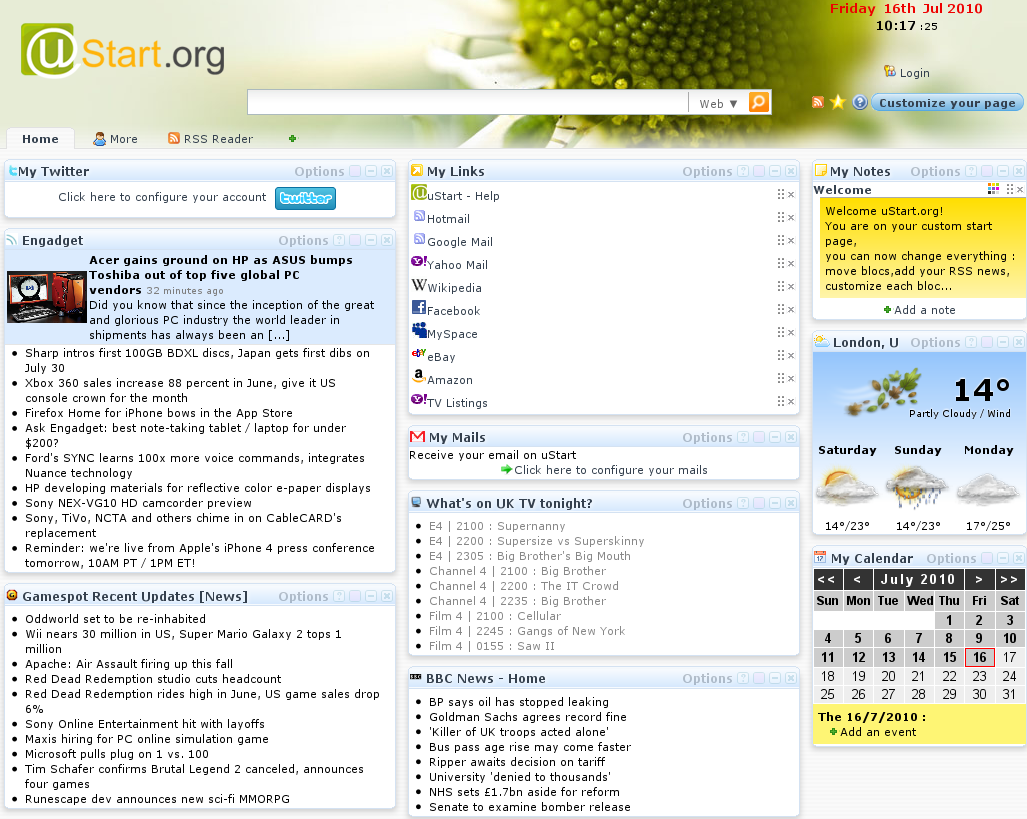1027x819 pixels.
Task: Expand Options for the BBC News widget
Action: pyautogui.click(x=707, y=678)
